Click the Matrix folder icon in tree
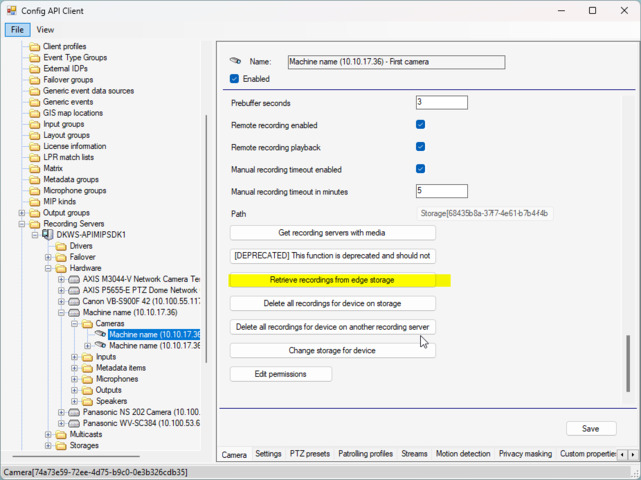The image size is (641, 480). pos(35,169)
